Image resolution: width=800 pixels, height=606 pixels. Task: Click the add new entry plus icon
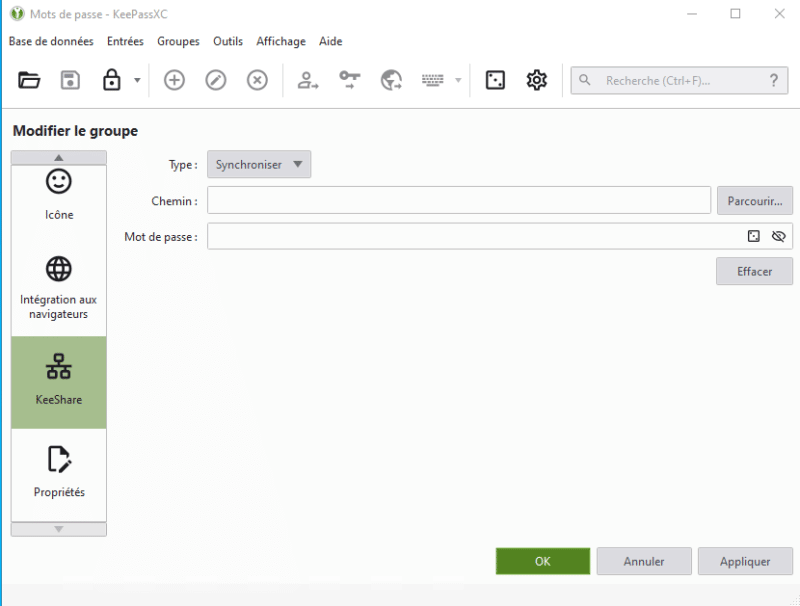click(174, 80)
